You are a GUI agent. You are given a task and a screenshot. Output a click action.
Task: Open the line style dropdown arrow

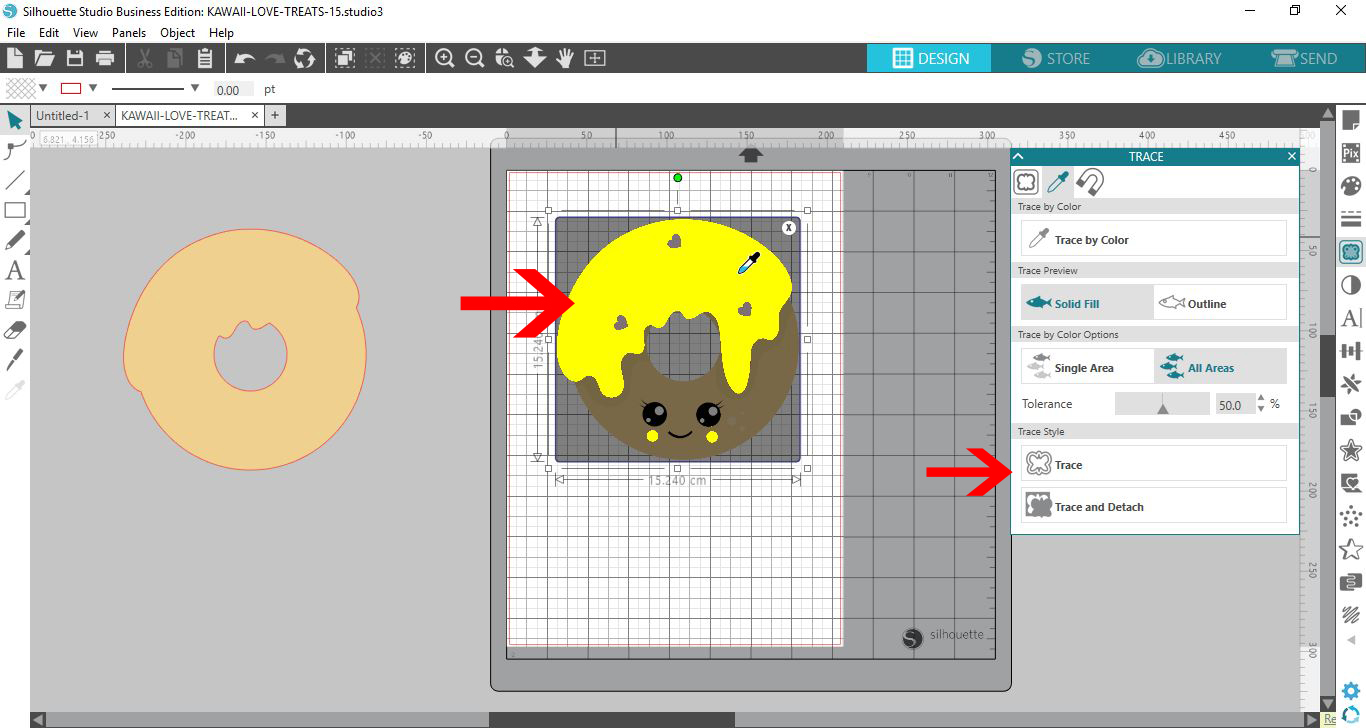pos(195,88)
